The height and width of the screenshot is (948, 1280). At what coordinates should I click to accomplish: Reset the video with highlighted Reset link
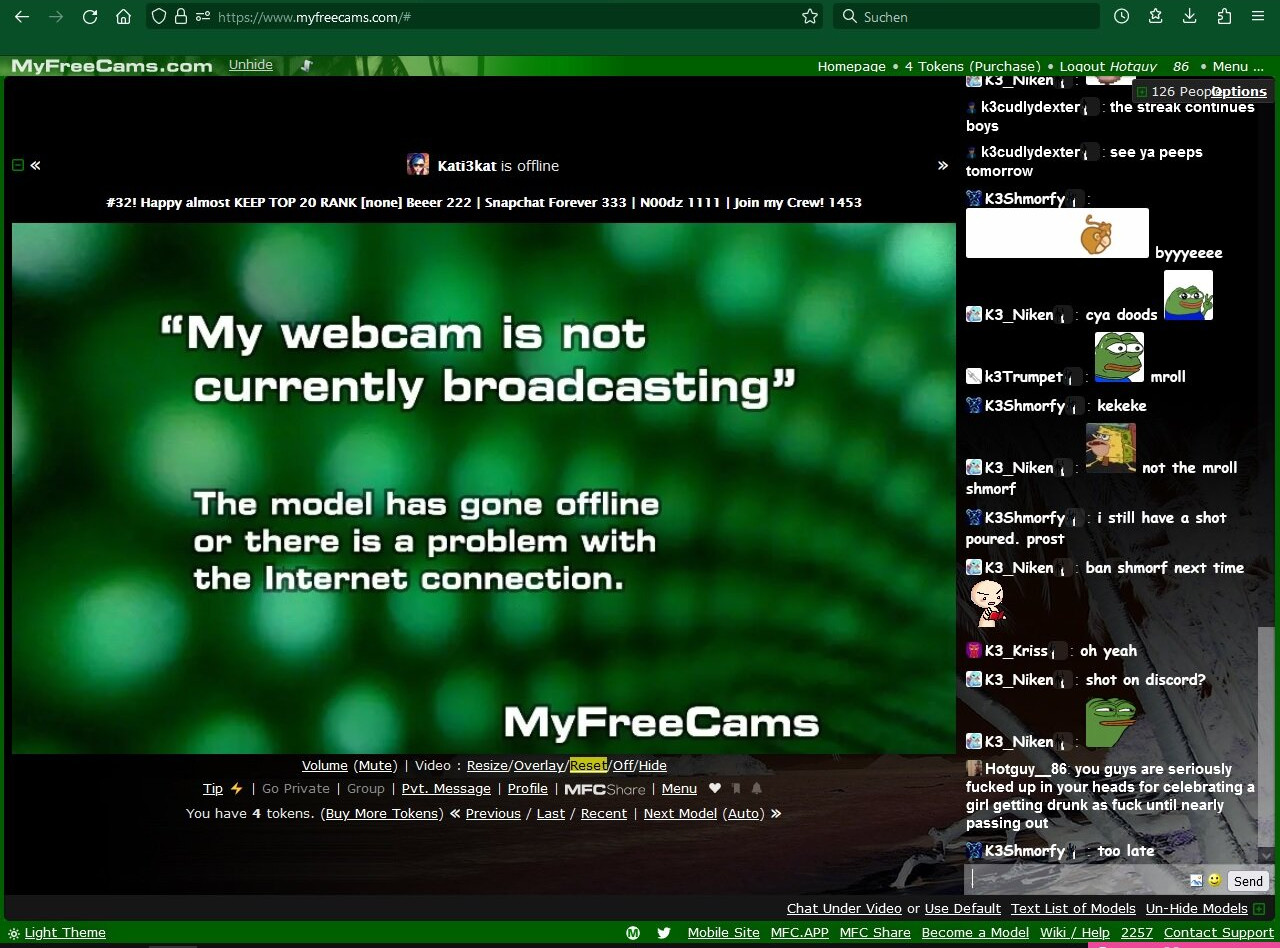coord(589,766)
